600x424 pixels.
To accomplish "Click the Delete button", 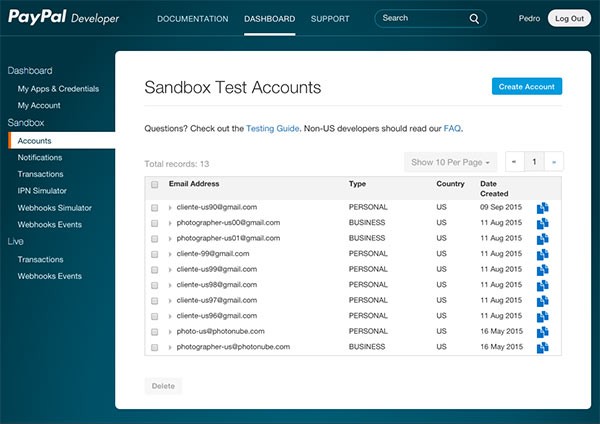I will pos(163,386).
